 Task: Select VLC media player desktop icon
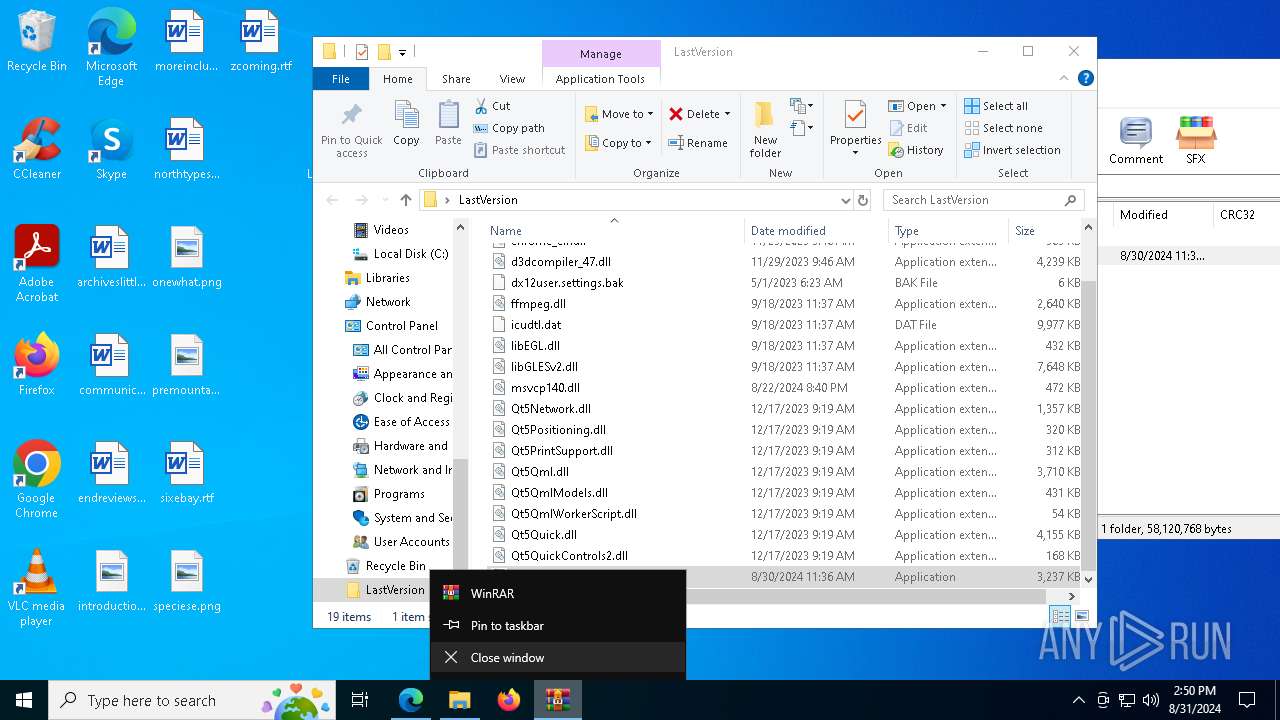pyautogui.click(x=37, y=588)
